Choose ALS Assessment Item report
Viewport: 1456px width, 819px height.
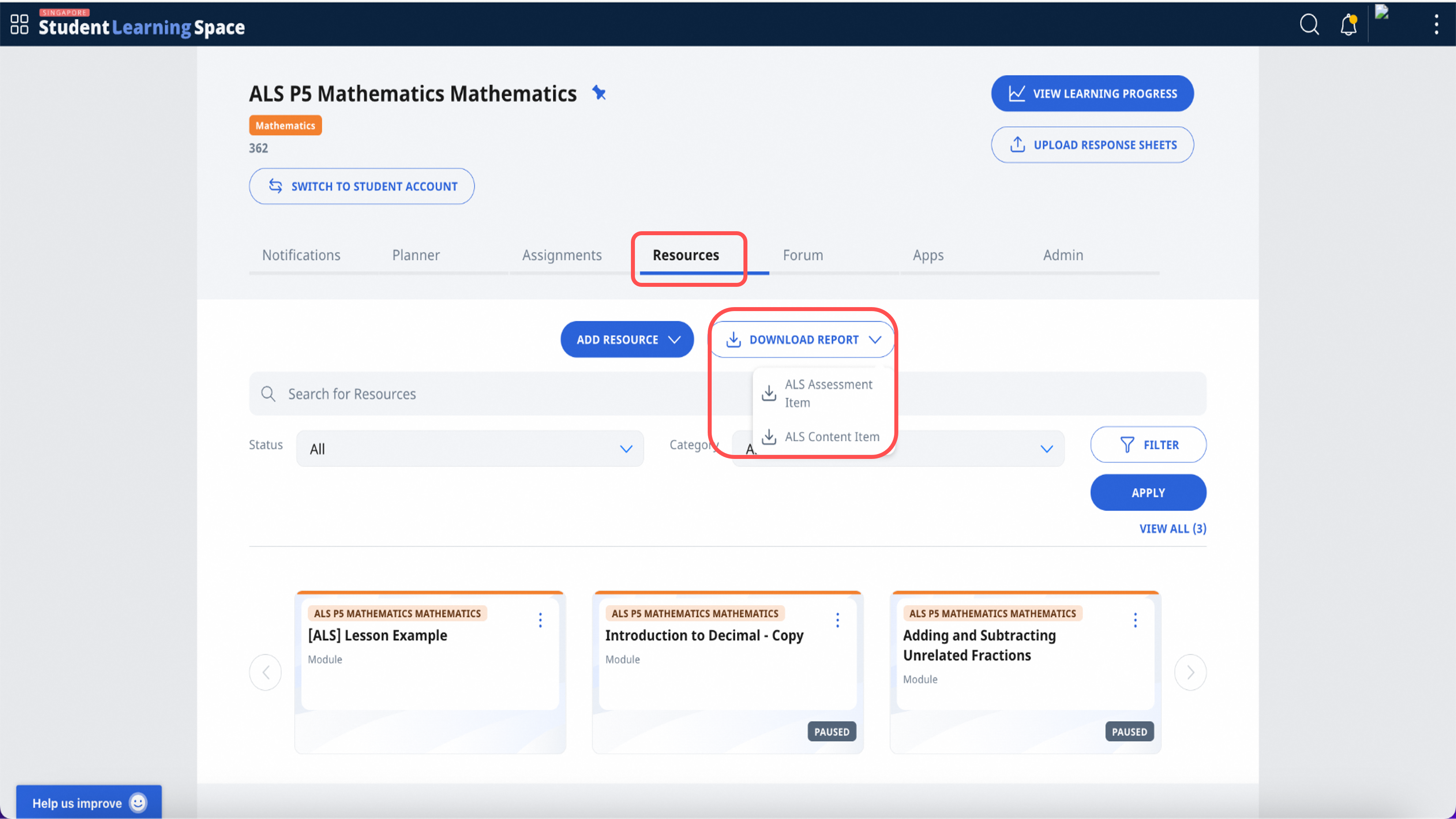823,393
